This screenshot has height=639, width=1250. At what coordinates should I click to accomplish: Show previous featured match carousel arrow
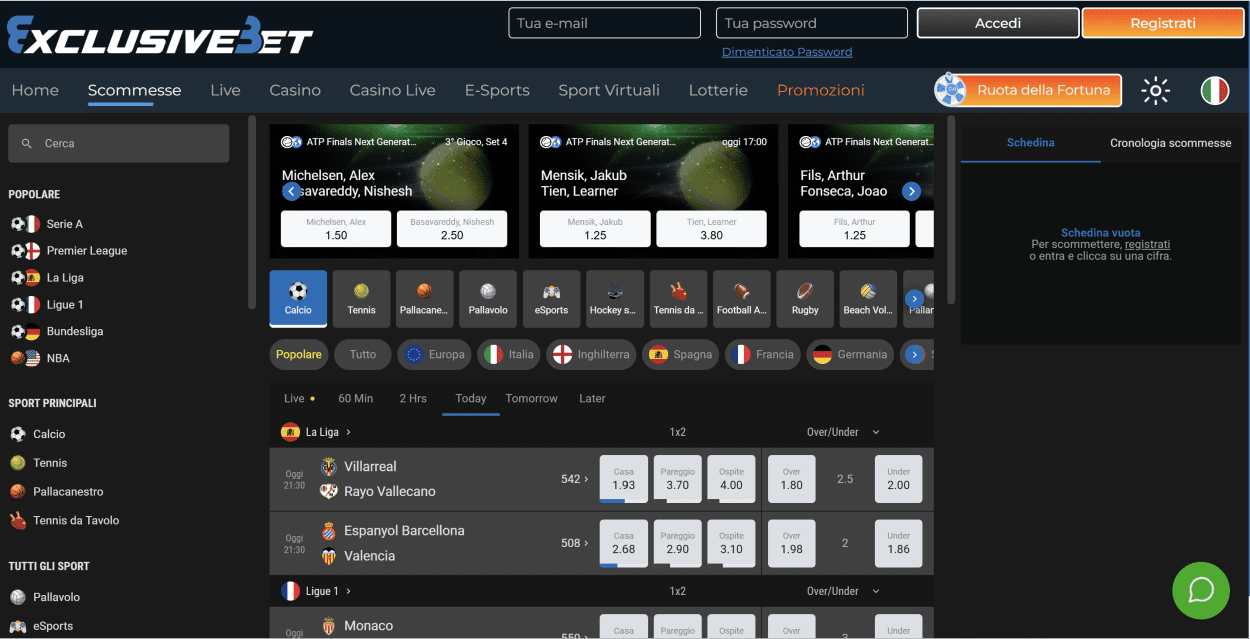[x=291, y=191]
